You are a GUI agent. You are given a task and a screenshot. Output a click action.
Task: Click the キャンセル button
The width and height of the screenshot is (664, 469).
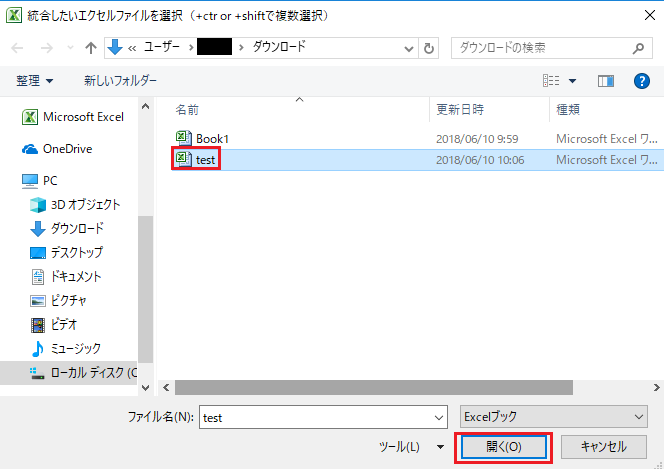[x=603, y=447]
